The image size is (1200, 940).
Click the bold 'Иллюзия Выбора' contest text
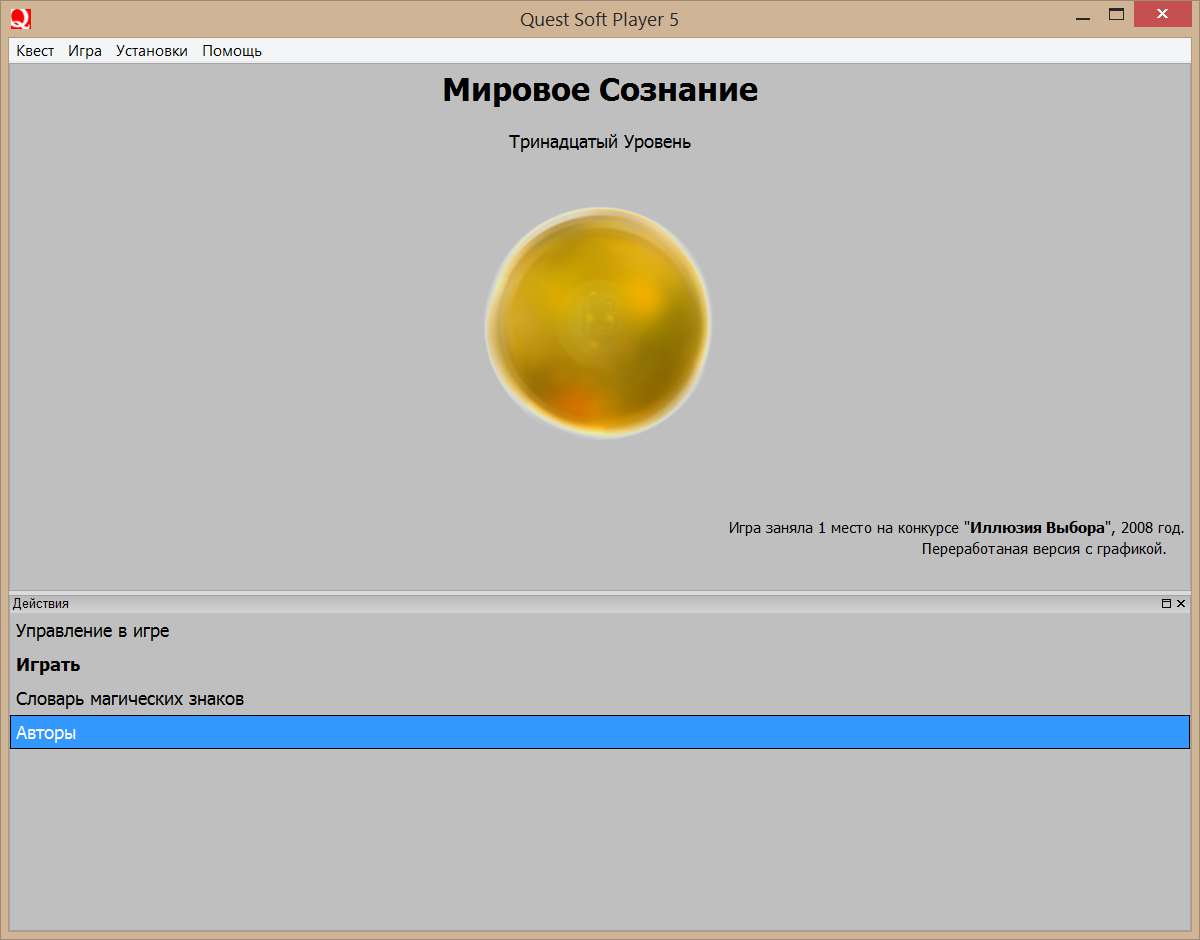(x=1039, y=528)
